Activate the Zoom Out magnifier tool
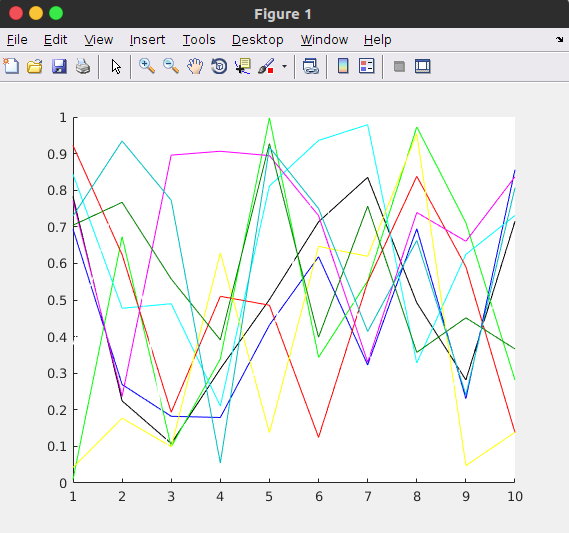Screen dimensions: 569x533 coord(171,66)
